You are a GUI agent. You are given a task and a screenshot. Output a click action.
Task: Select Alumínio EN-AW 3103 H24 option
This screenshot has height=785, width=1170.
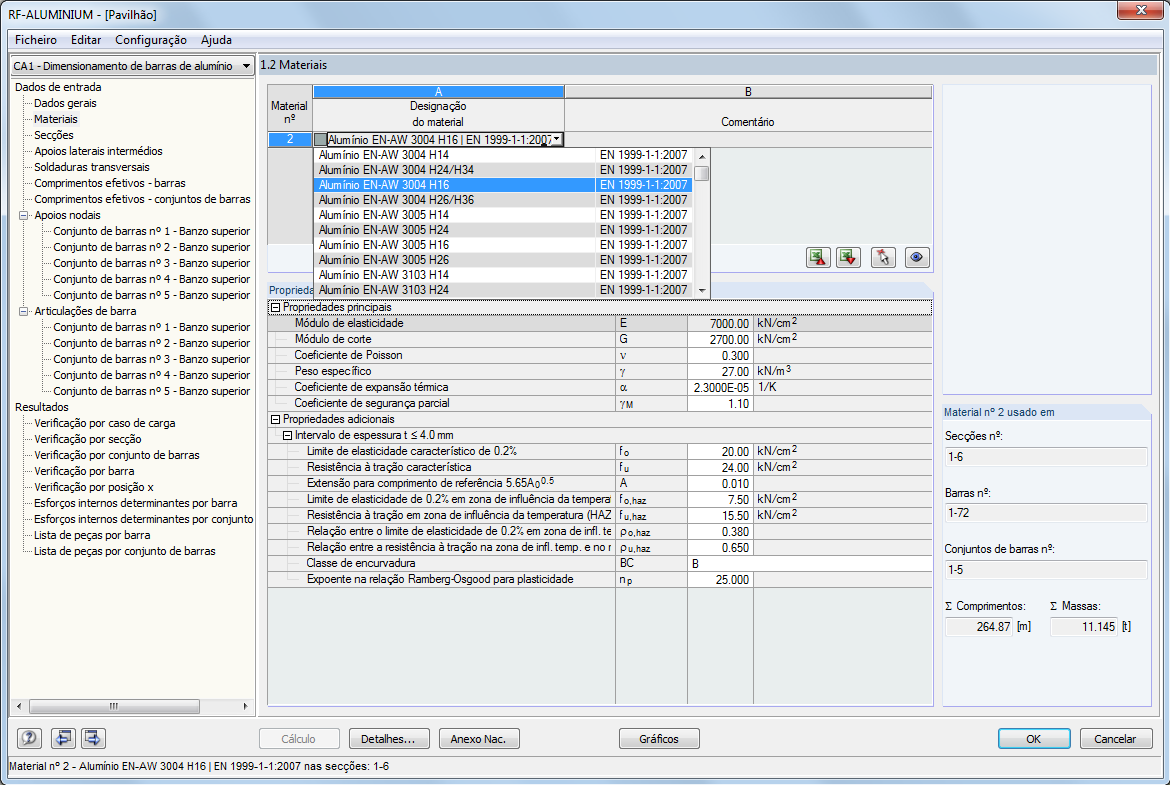point(504,290)
